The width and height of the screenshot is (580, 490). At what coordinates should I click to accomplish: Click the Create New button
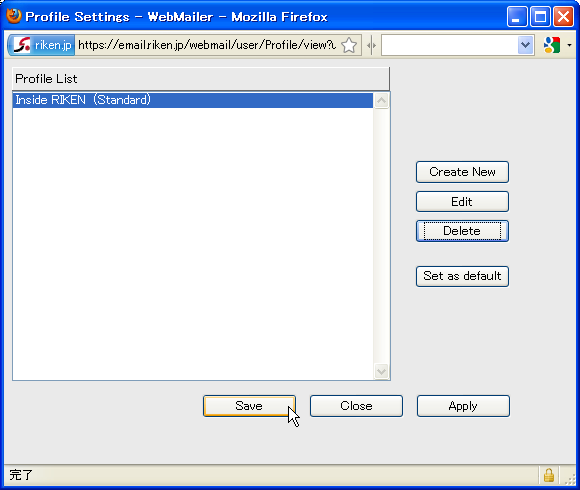tap(462, 172)
